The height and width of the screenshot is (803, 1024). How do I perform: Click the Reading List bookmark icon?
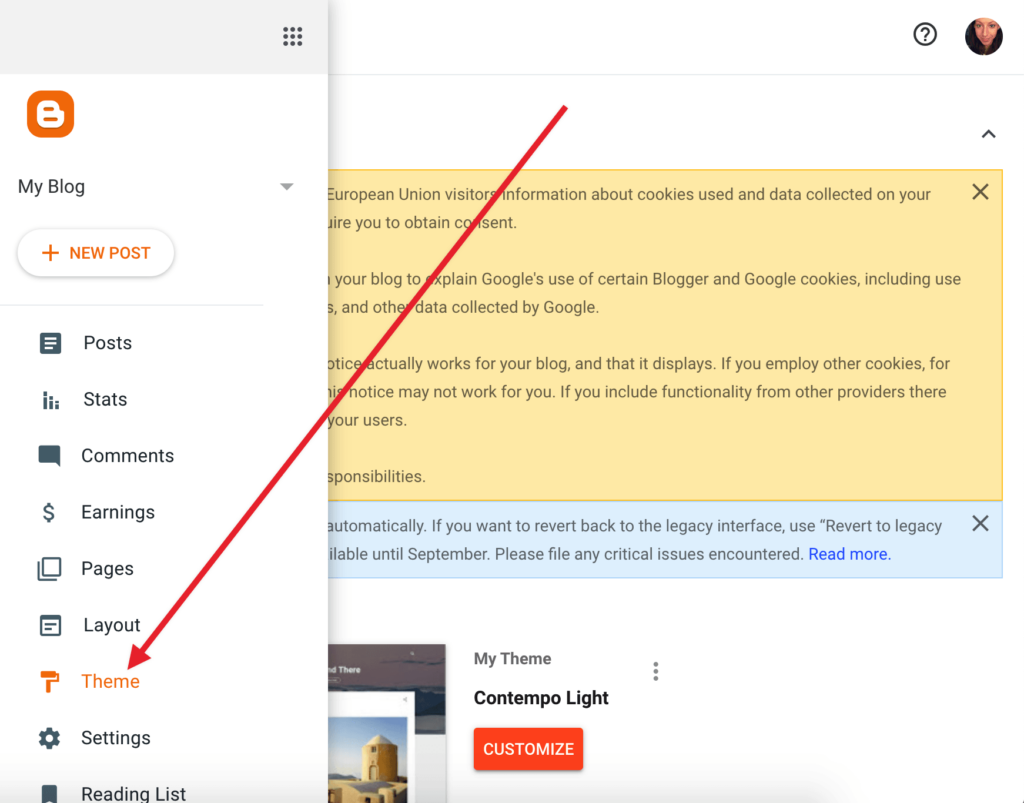[50, 791]
